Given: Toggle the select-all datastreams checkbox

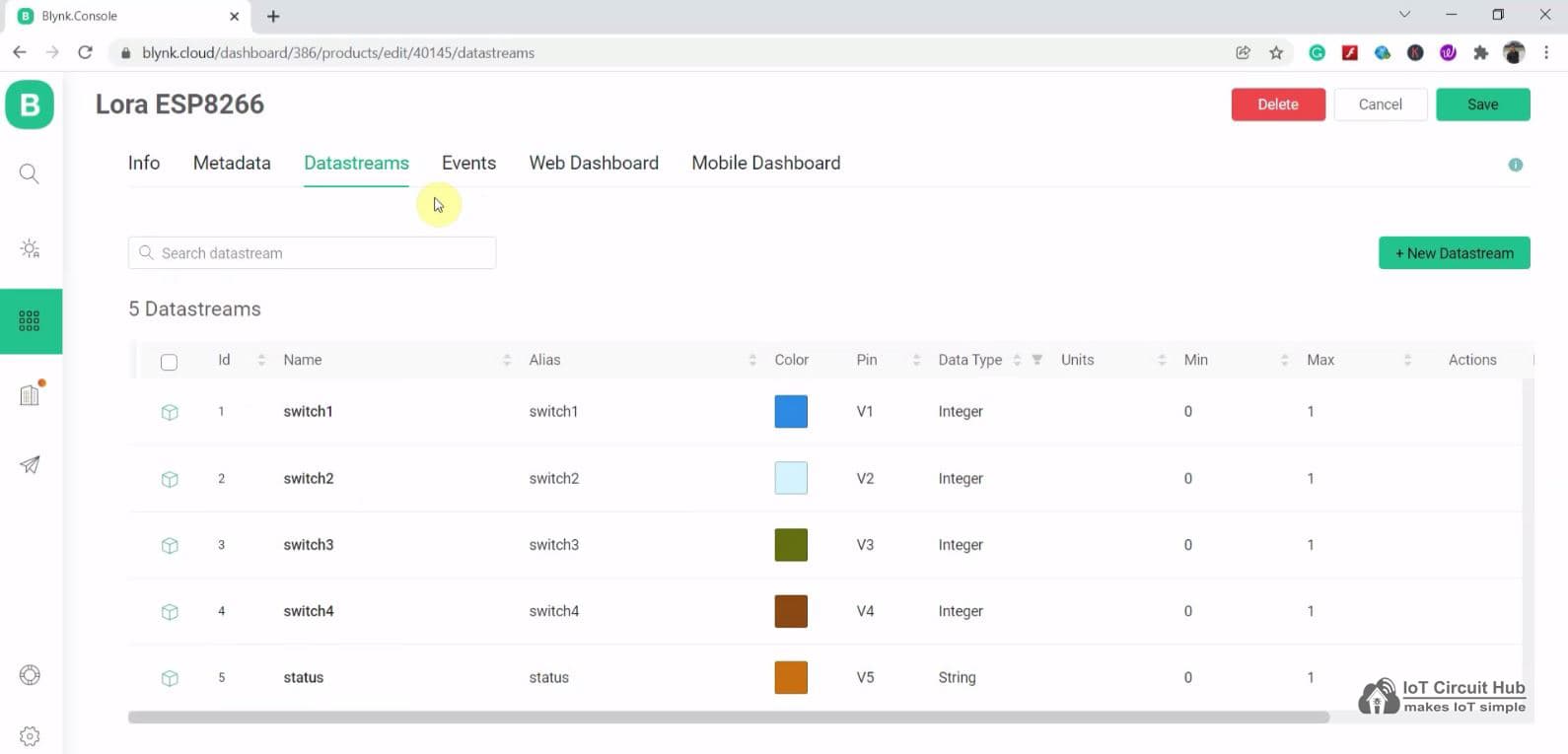Looking at the screenshot, I should click(x=169, y=362).
